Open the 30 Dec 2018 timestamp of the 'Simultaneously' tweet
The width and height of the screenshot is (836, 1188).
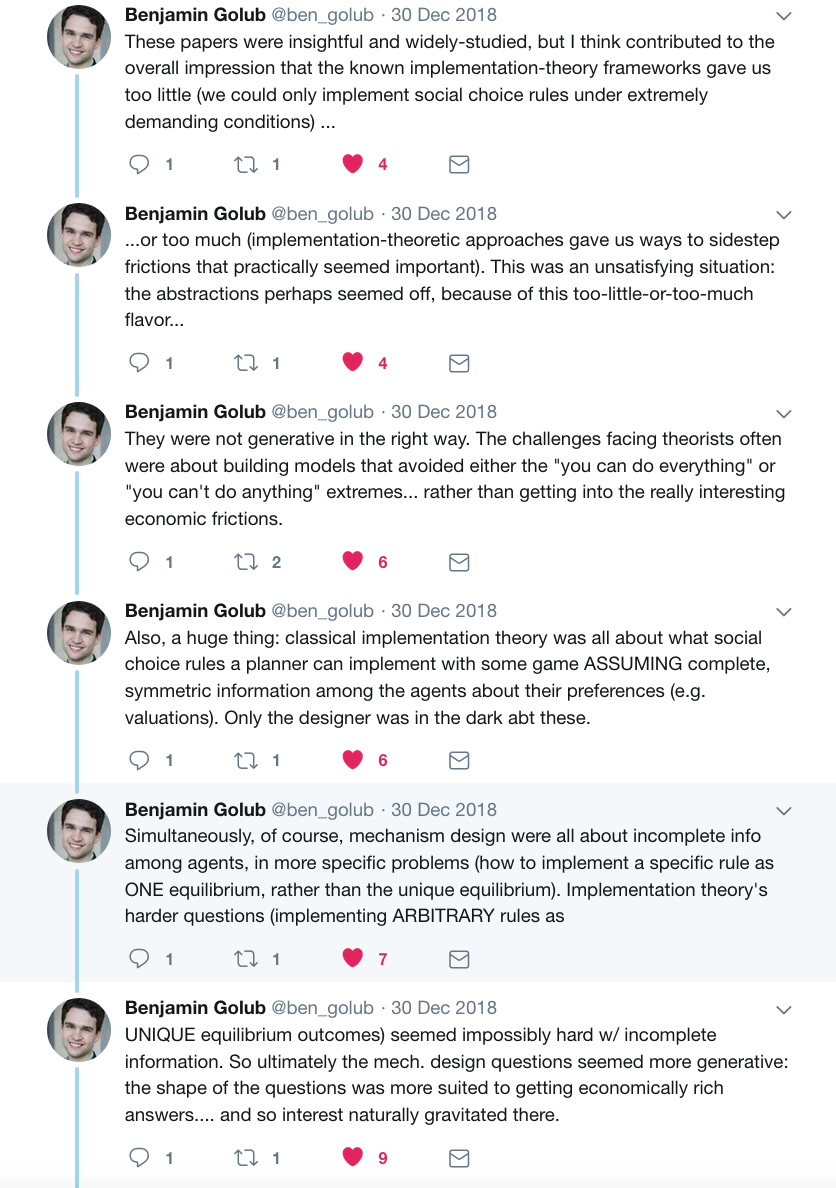(x=443, y=809)
